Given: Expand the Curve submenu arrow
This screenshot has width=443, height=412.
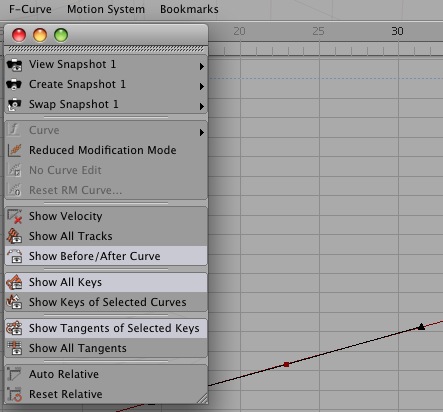Looking at the screenshot, I should click(x=201, y=132).
